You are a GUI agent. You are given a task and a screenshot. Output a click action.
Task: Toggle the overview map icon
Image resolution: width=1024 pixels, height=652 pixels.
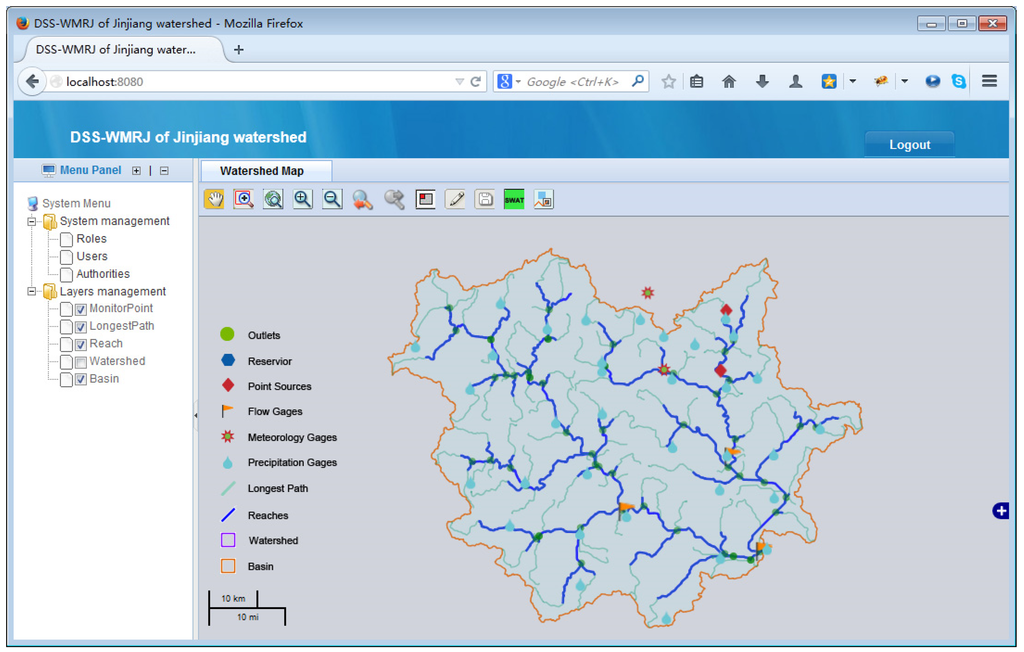tap(543, 199)
